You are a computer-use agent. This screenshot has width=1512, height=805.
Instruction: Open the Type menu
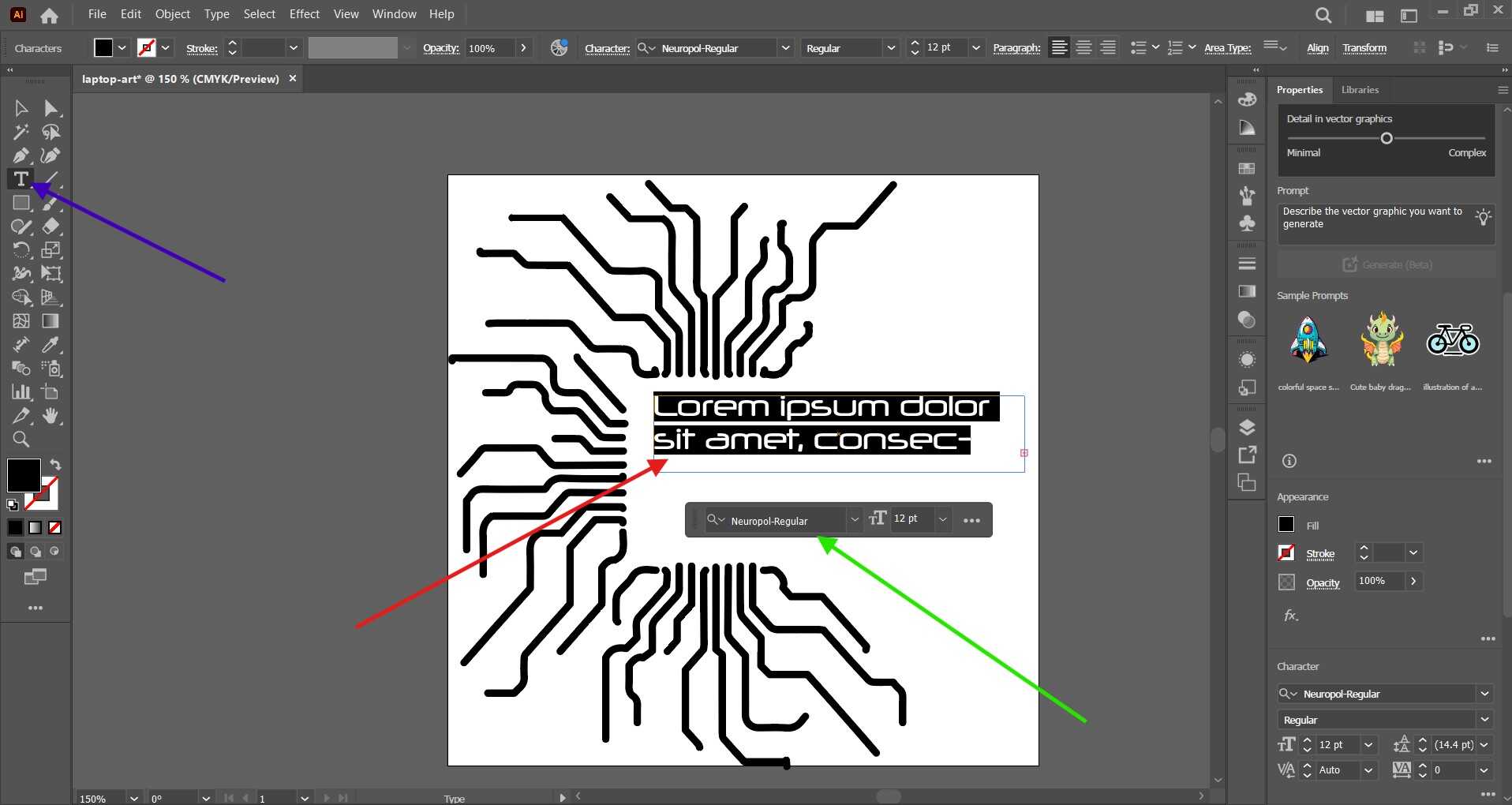[x=216, y=14]
